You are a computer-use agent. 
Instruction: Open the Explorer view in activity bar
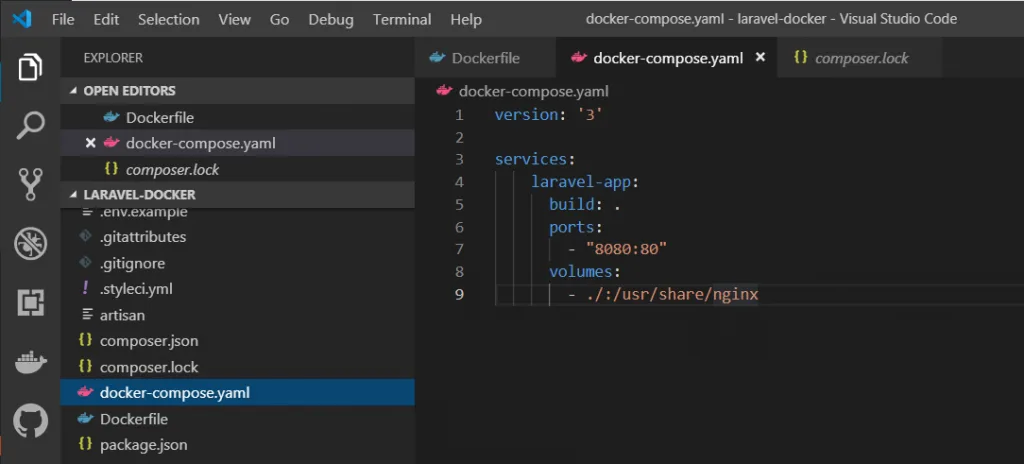pos(30,67)
